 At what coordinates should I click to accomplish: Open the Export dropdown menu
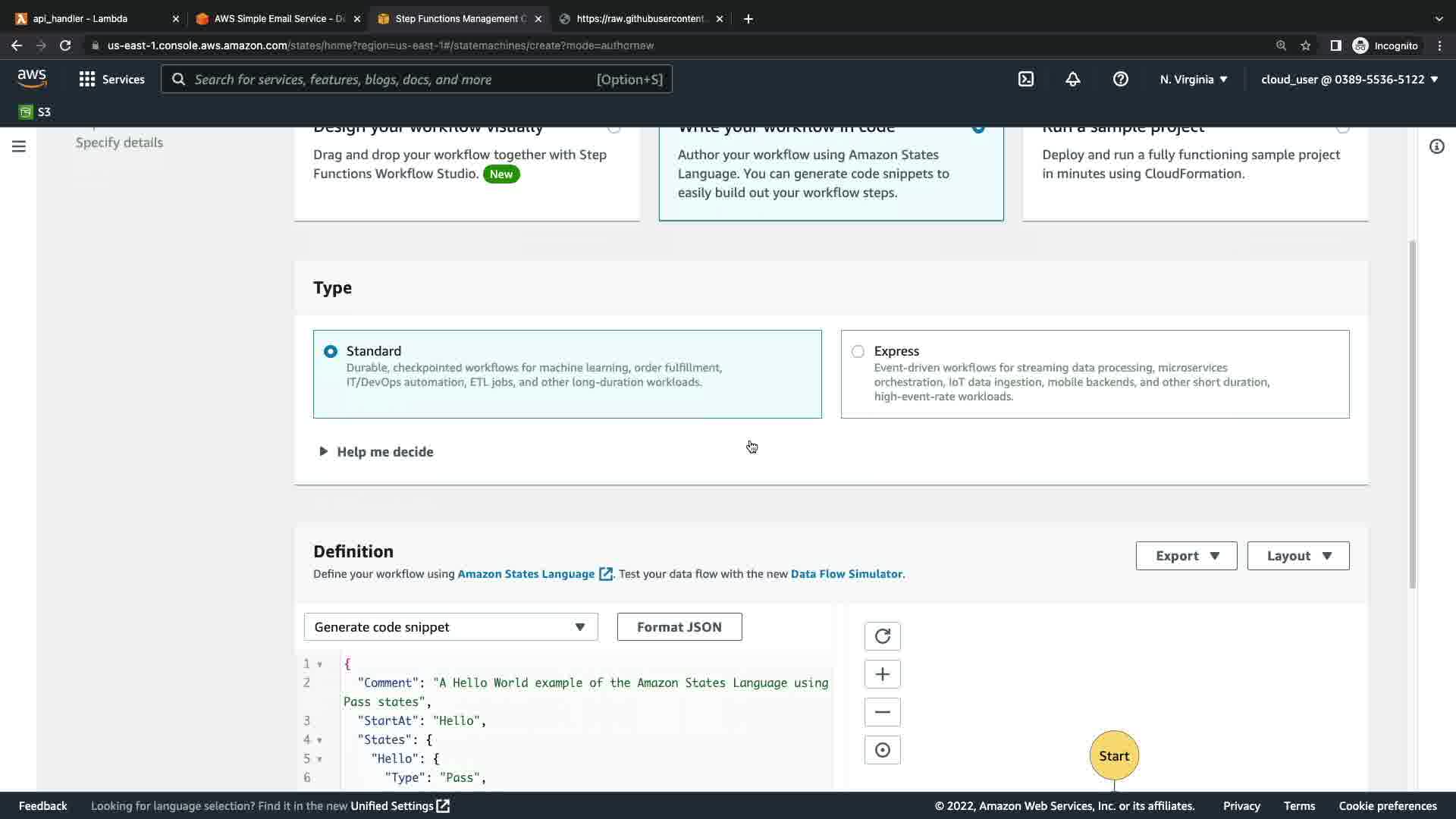click(1186, 556)
